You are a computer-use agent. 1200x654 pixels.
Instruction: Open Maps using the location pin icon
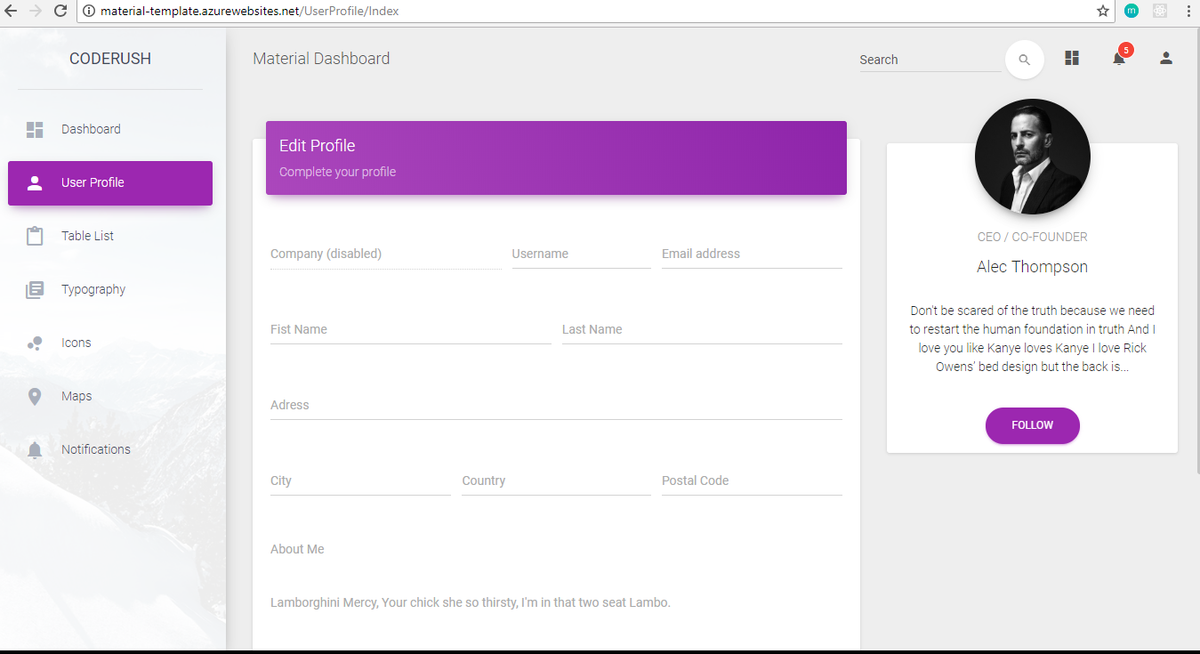[x=35, y=395]
